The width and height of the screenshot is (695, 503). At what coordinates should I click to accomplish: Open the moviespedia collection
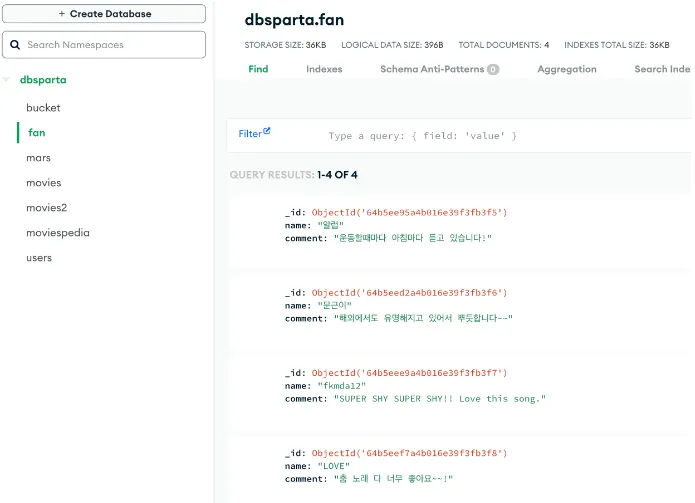pyautogui.click(x=57, y=233)
